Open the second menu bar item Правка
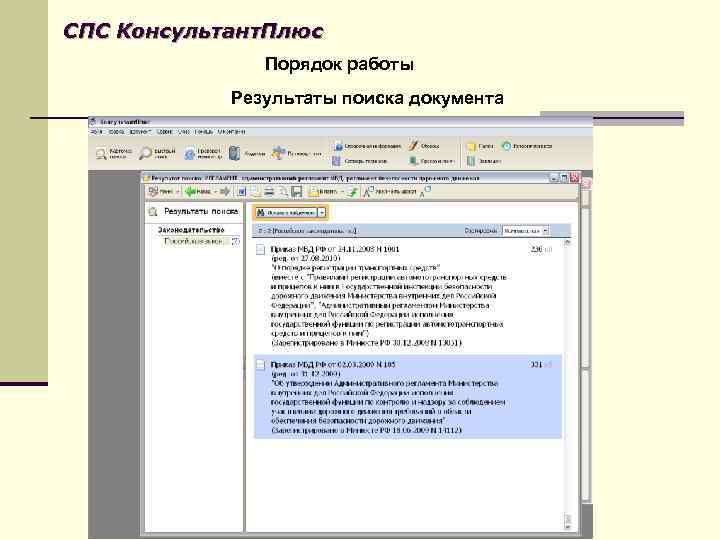 [116, 131]
